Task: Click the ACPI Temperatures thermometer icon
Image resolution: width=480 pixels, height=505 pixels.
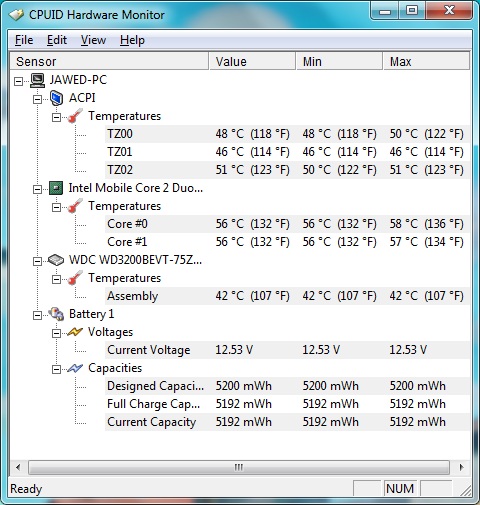Action: (x=75, y=116)
